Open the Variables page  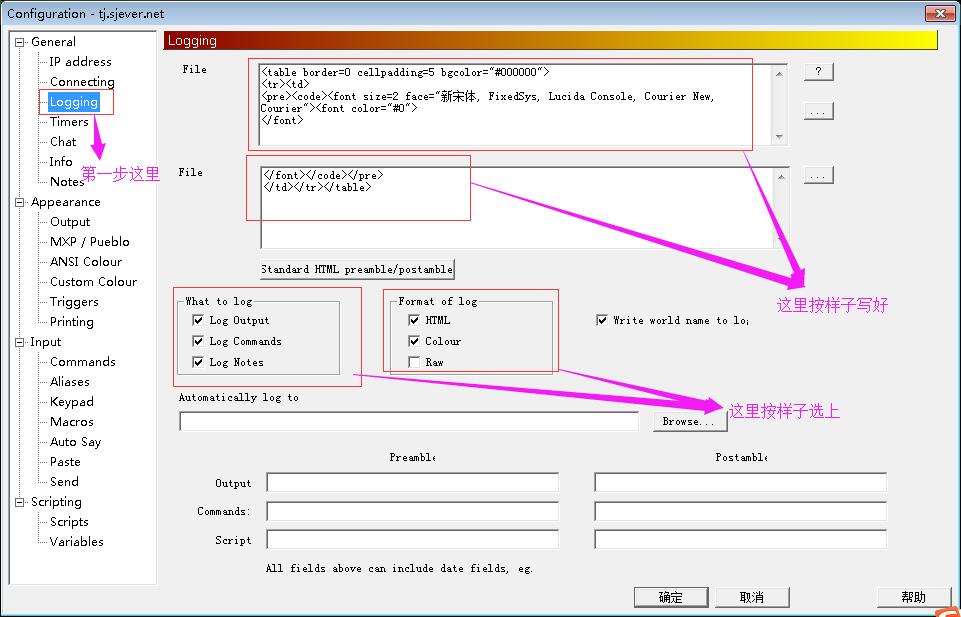tap(77, 542)
